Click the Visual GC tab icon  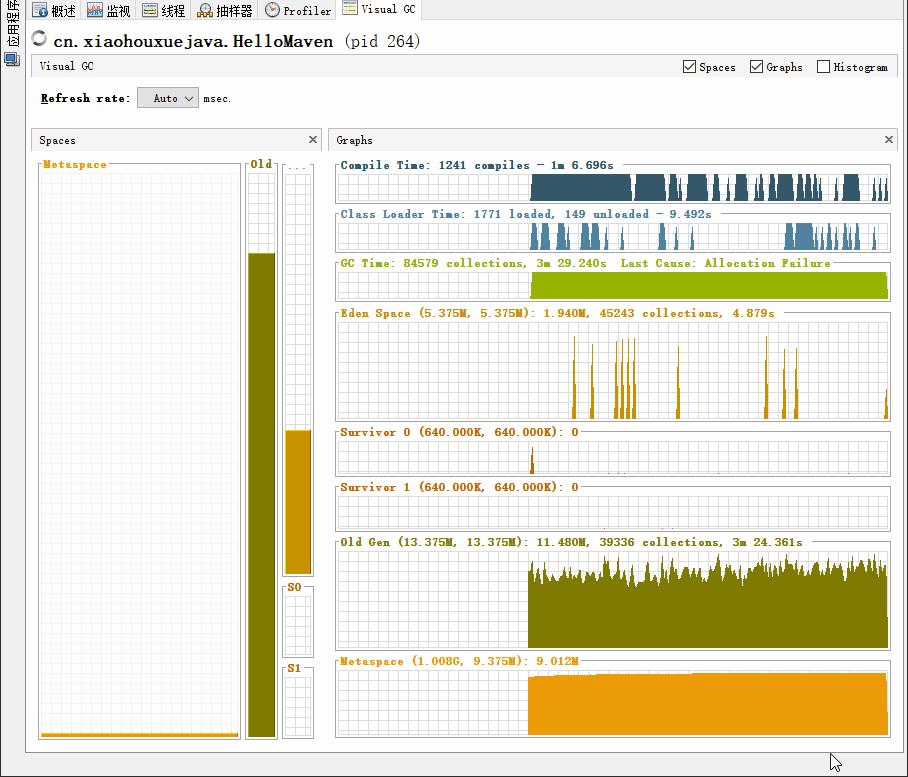pyautogui.click(x=350, y=8)
